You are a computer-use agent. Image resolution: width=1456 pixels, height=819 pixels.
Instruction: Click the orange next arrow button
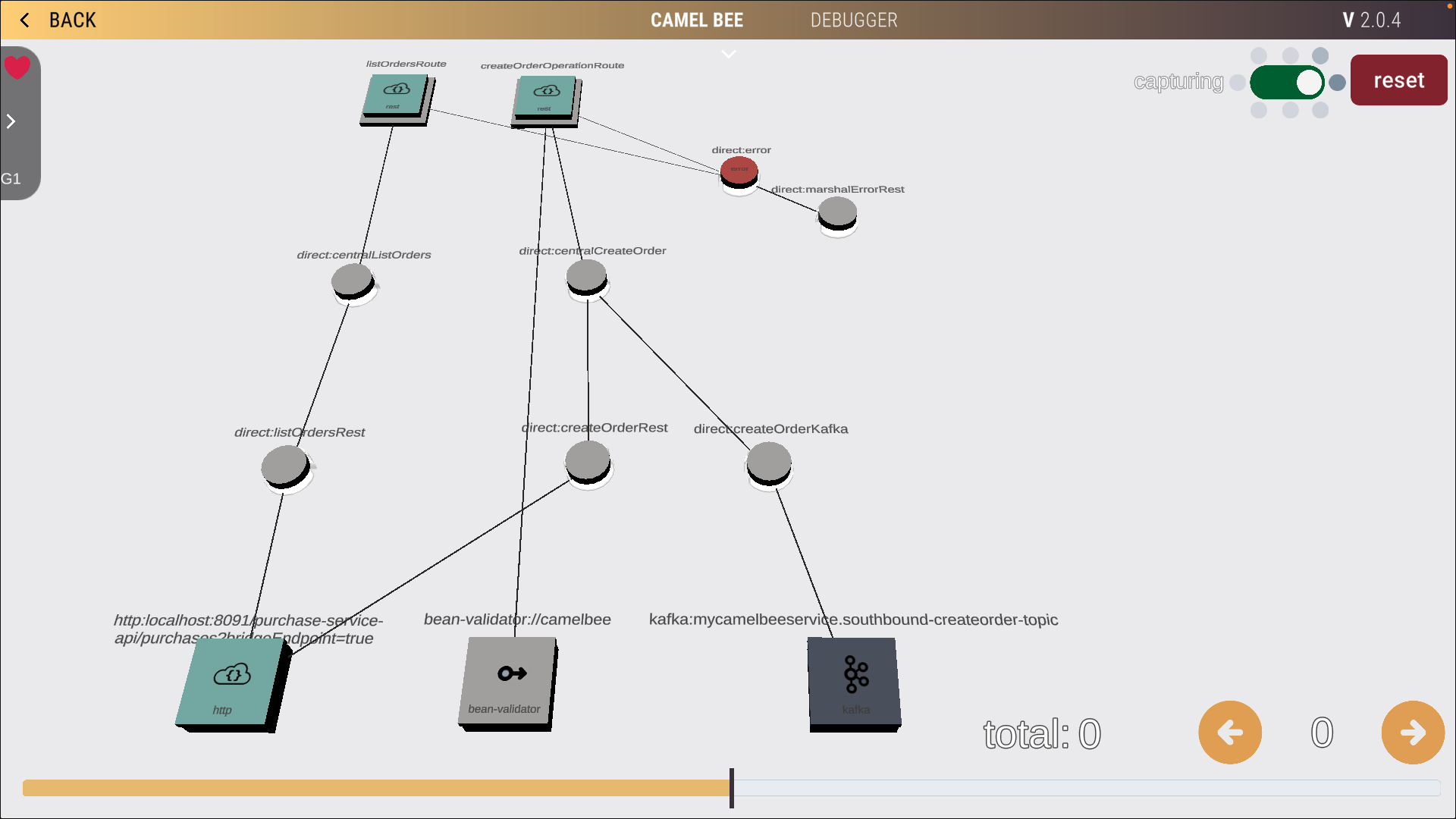tap(1412, 733)
